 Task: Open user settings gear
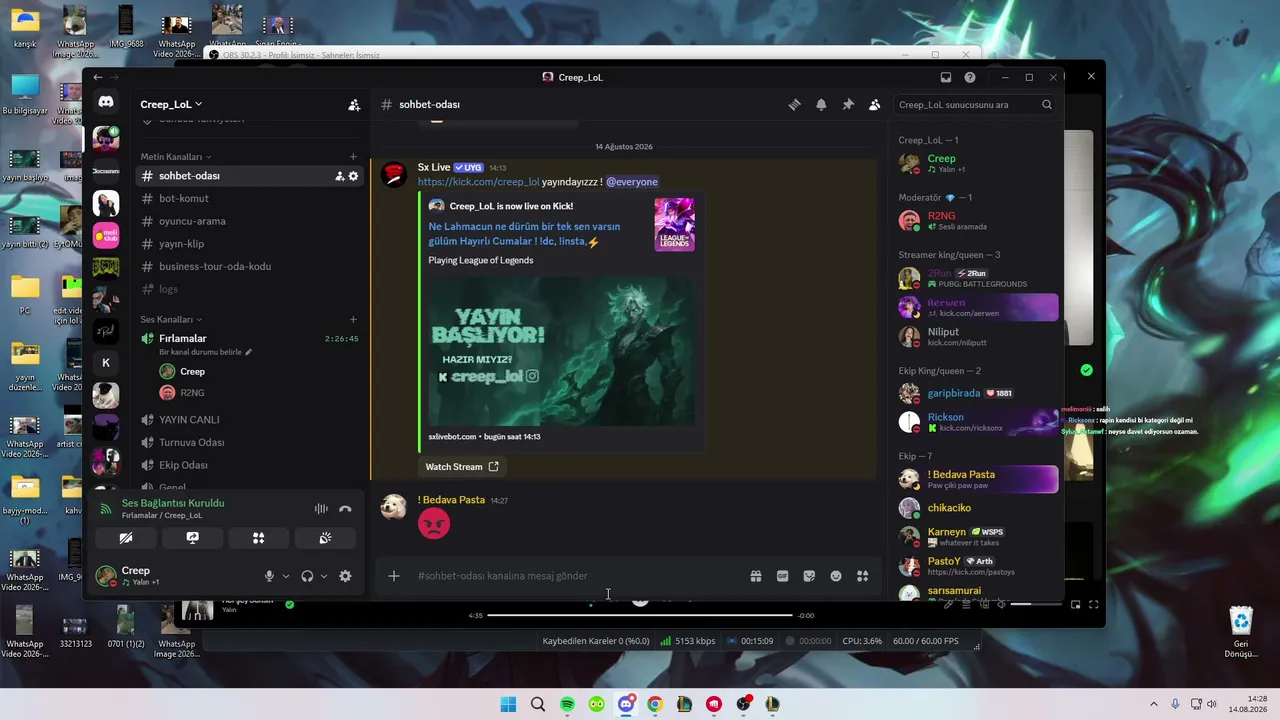pyautogui.click(x=345, y=576)
